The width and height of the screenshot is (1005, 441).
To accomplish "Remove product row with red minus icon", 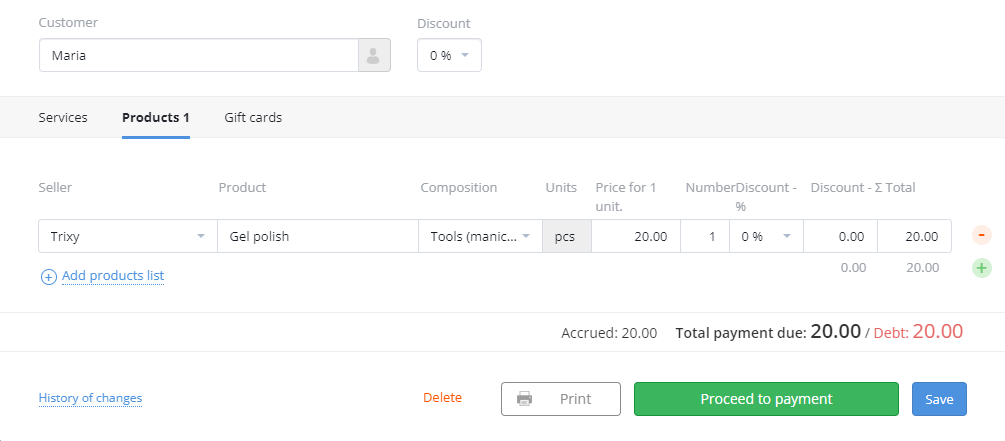I will [x=981, y=235].
